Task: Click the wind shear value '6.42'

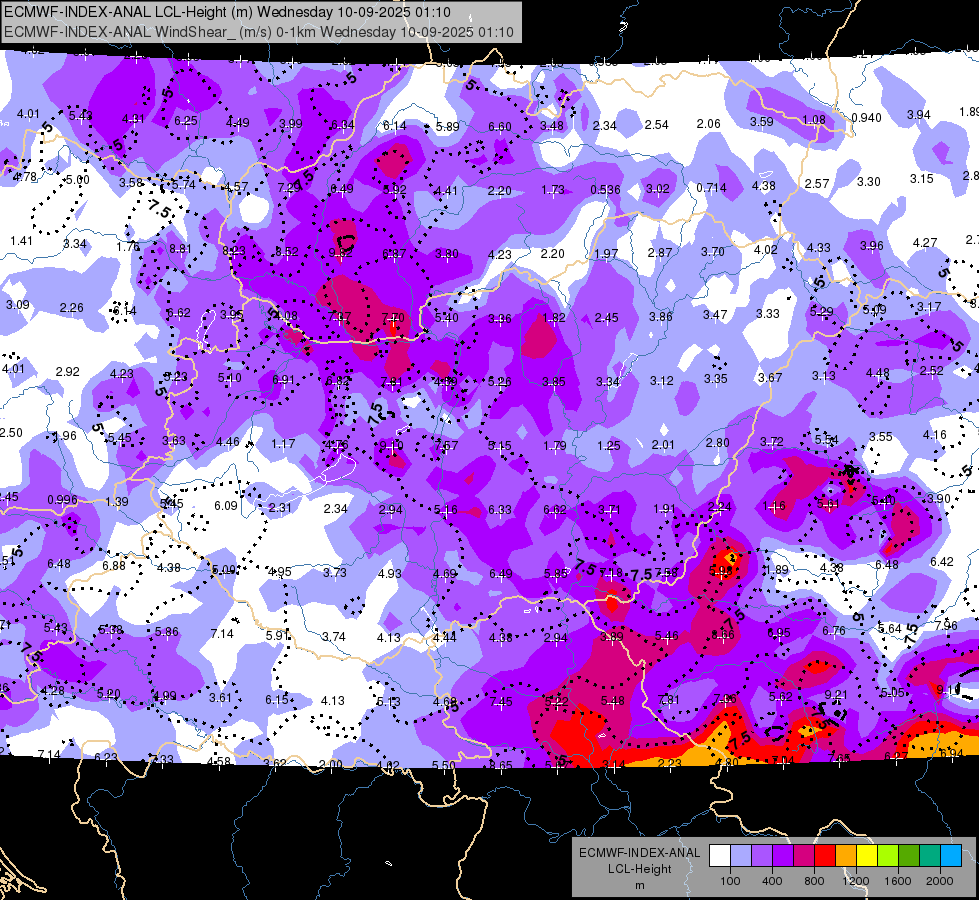Action: coord(942,562)
